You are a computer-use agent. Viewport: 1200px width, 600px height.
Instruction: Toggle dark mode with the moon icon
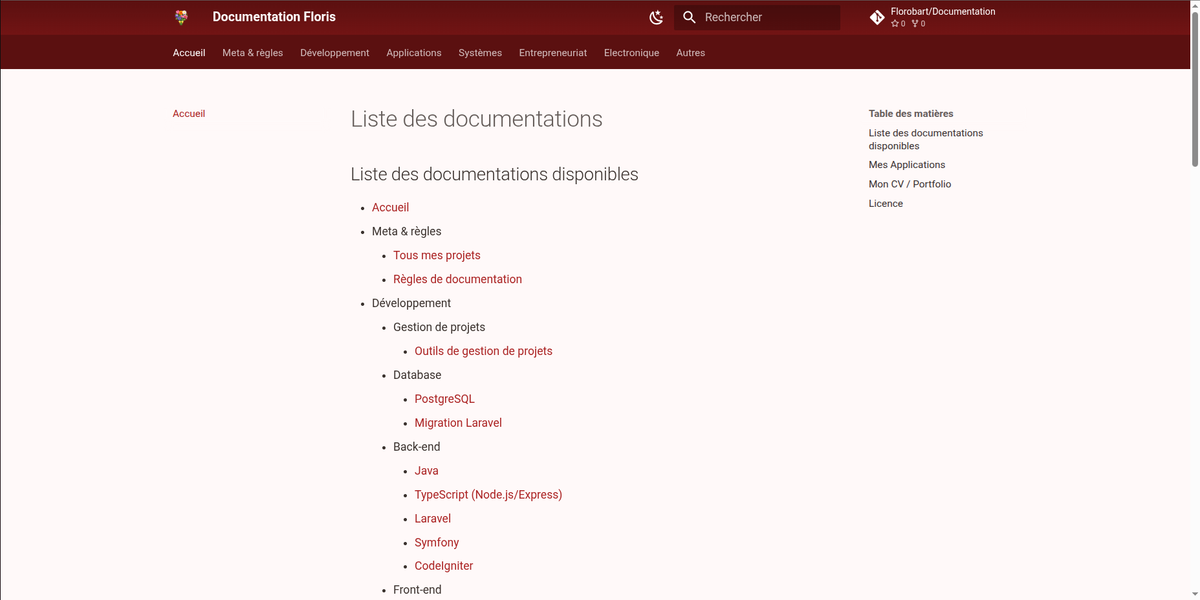click(x=655, y=17)
